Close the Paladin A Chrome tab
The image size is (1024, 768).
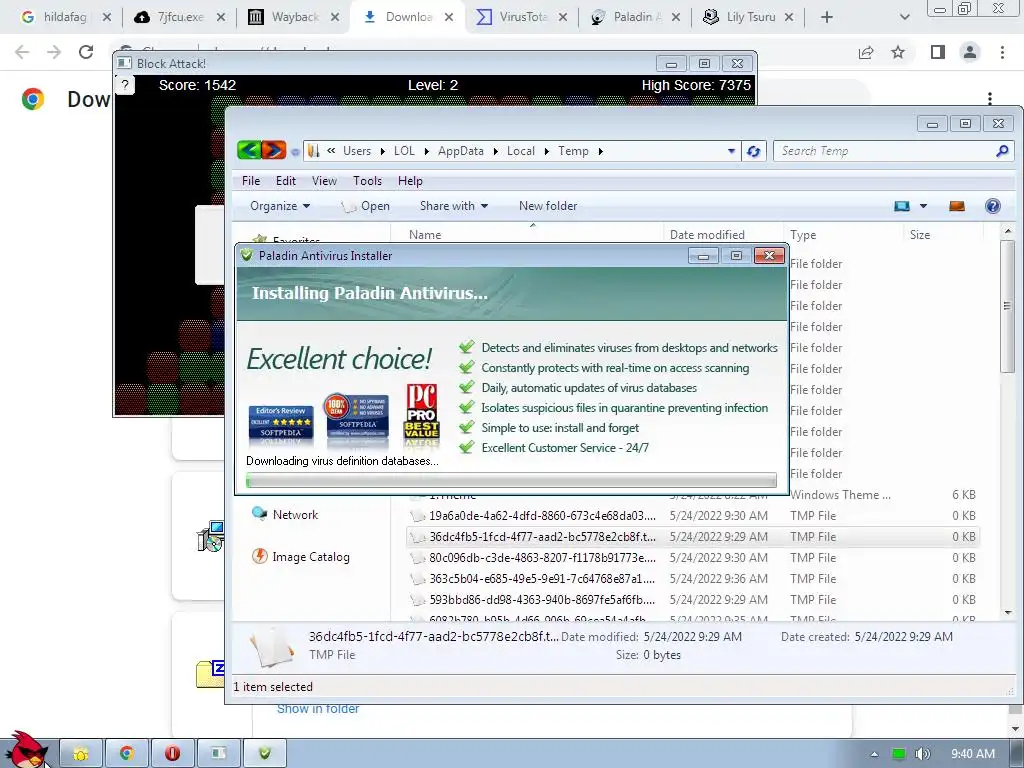coord(676,17)
